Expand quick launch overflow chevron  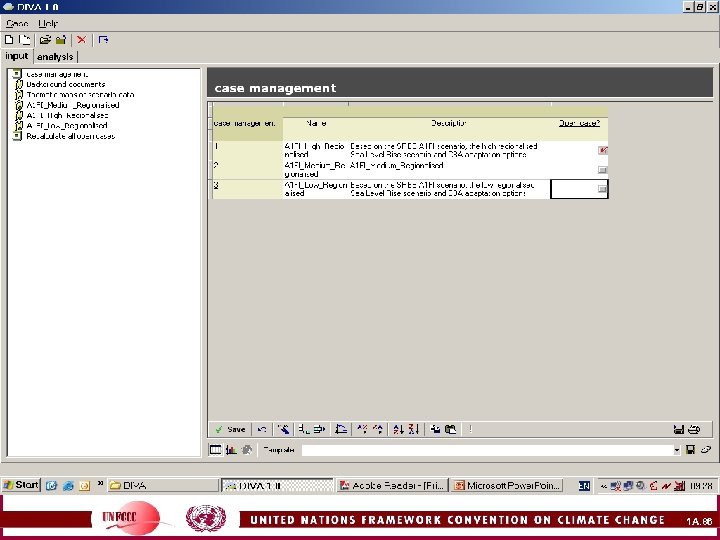[100, 484]
